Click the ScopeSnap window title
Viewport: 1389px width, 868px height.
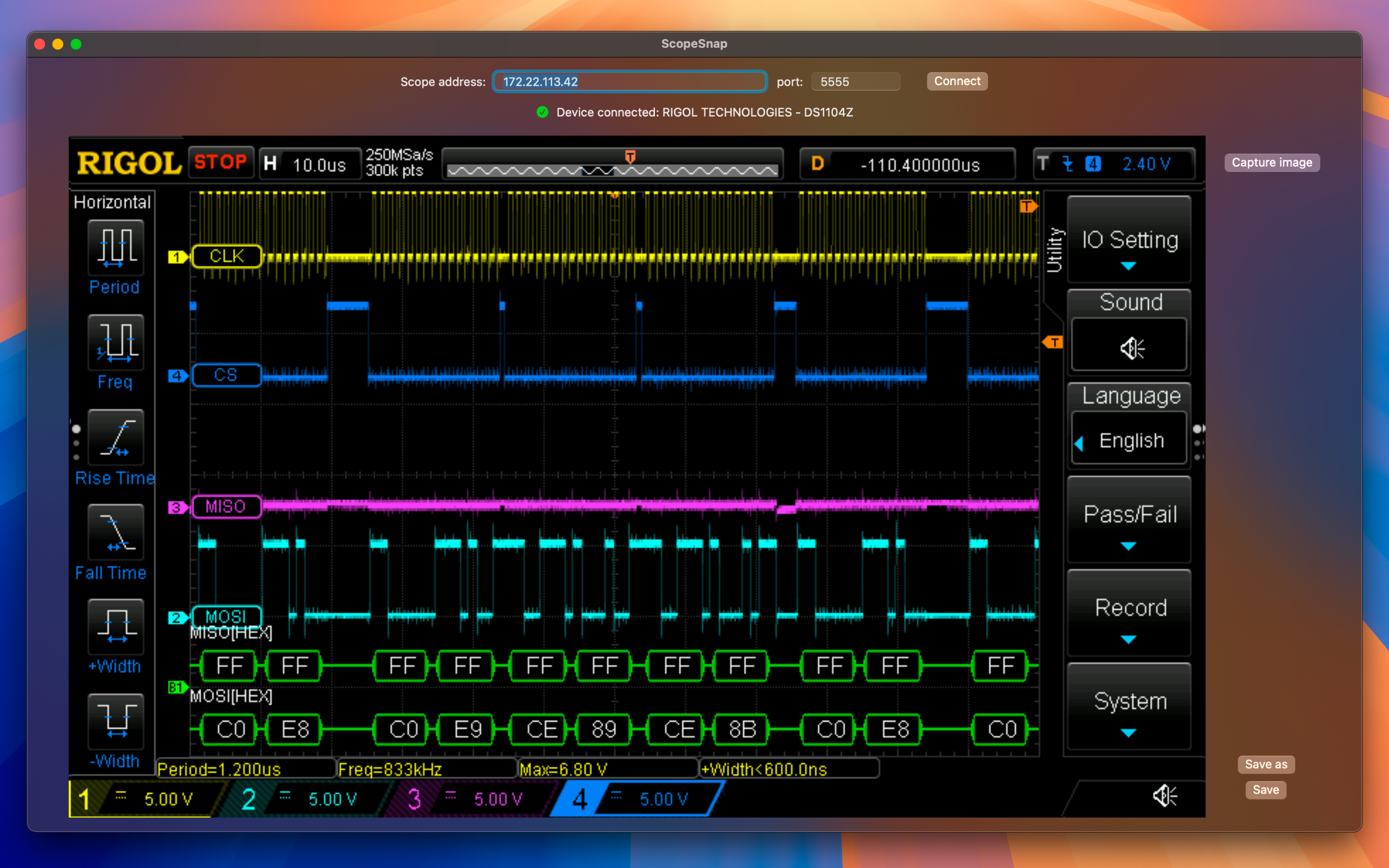pyautogui.click(x=694, y=43)
